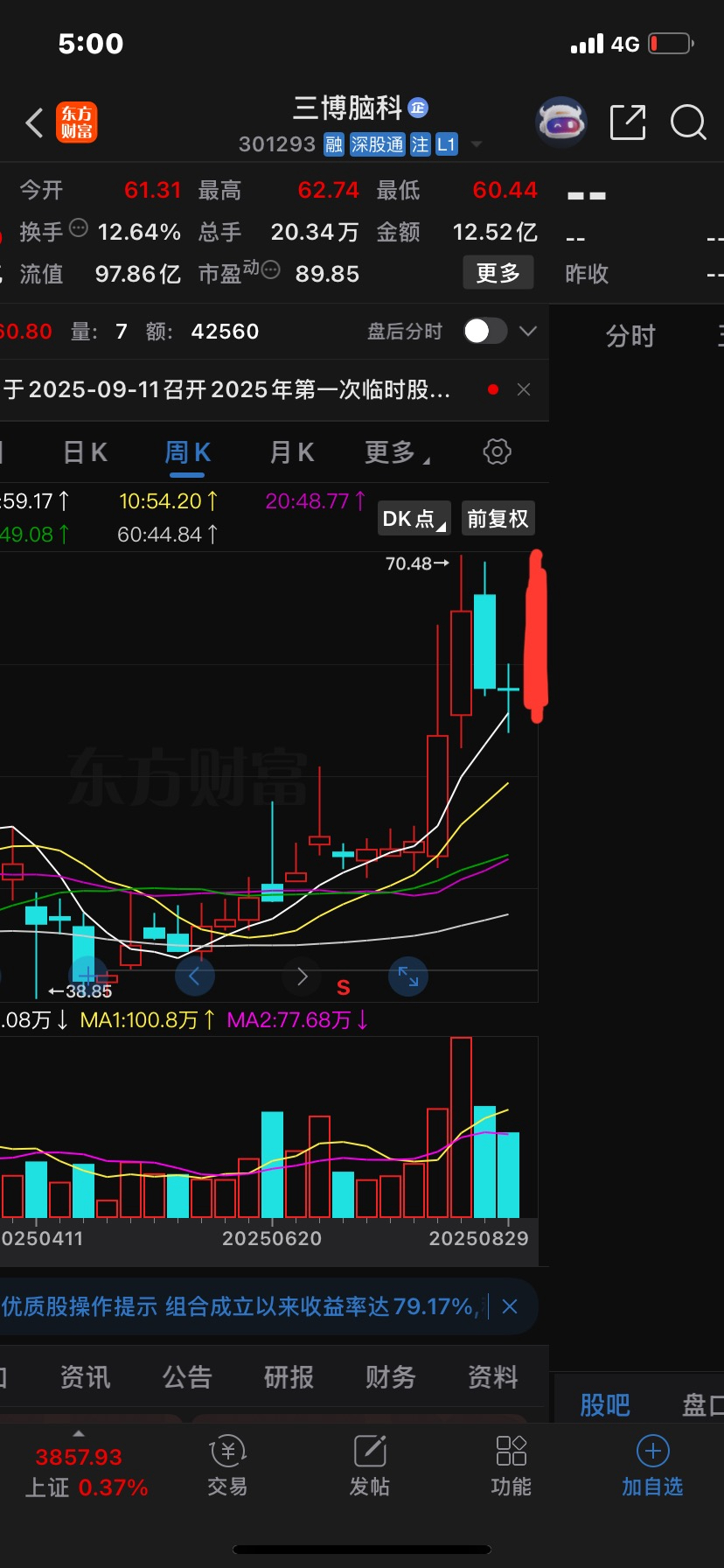The width and height of the screenshot is (724, 1568).
Task: Tap the chart left-arrow navigation icon
Action: pos(195,976)
